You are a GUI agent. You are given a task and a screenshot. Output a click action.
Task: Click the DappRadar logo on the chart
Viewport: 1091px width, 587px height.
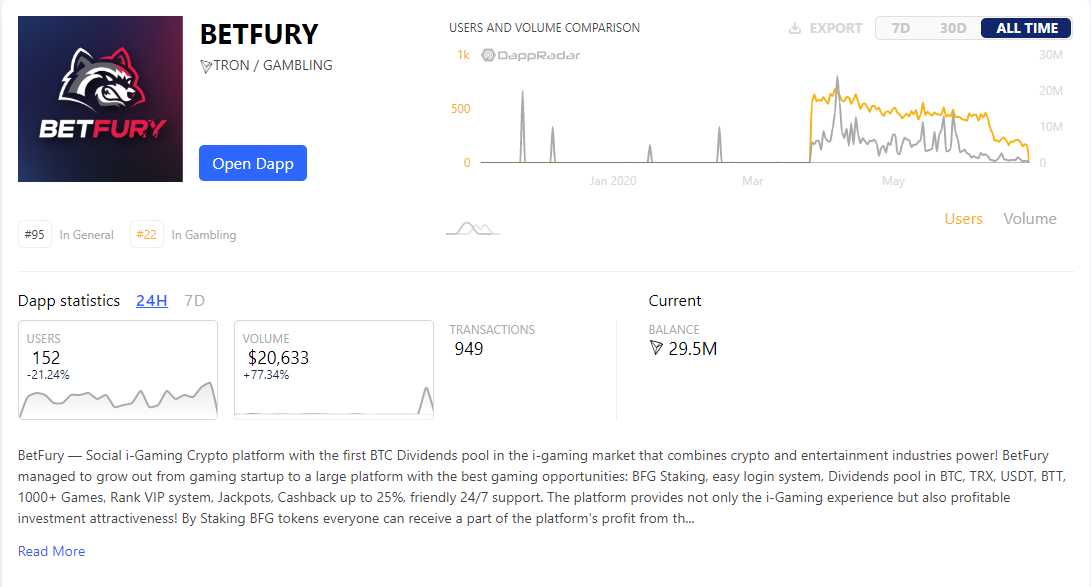click(x=531, y=55)
